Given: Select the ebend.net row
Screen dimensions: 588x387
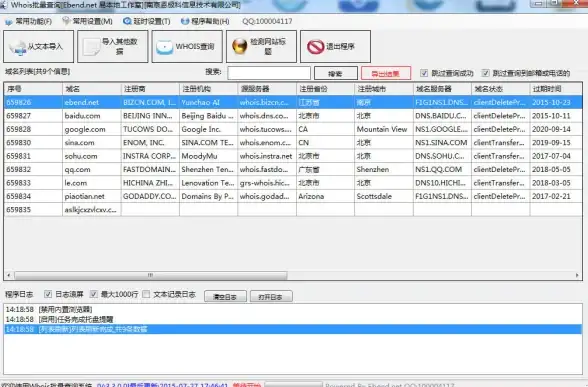Looking at the screenshot, I should [x=293, y=102].
